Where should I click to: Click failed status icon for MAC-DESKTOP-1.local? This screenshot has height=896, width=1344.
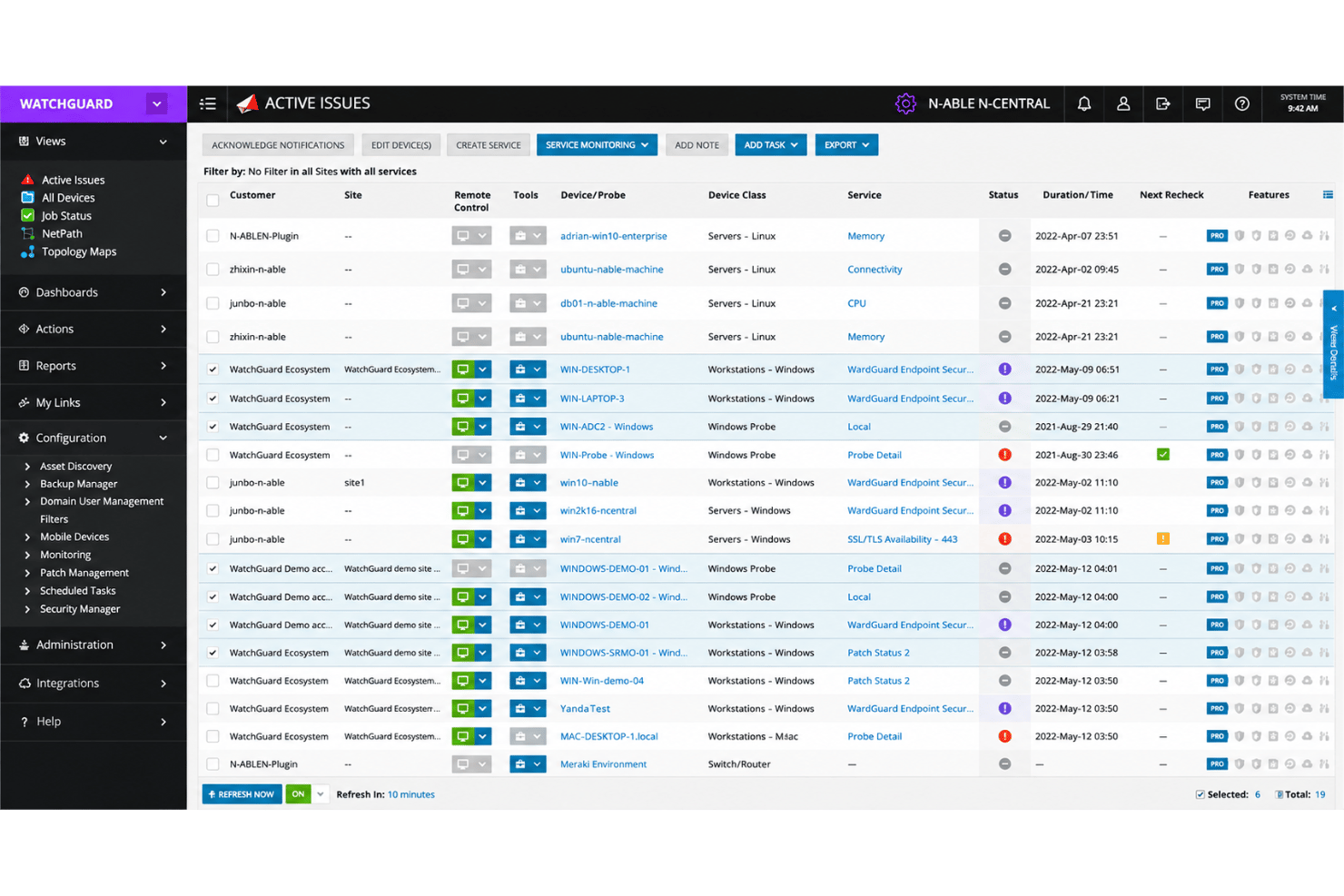click(1004, 736)
